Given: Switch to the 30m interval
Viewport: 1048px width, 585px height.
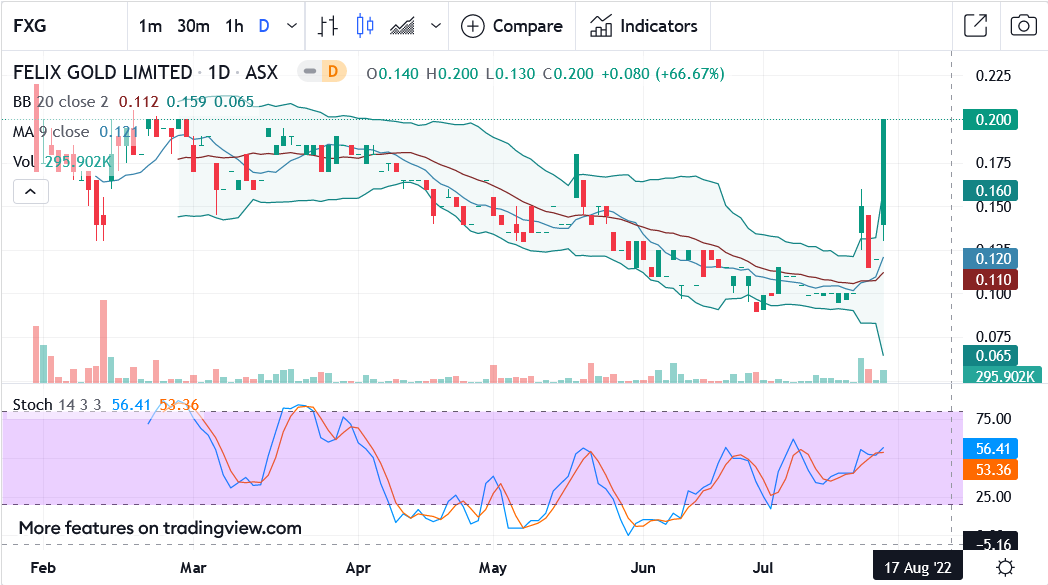Looking at the screenshot, I should 193,26.
